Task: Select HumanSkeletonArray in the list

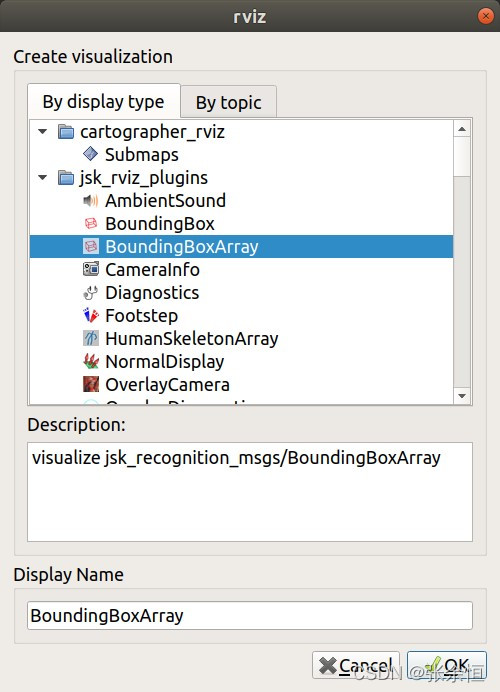Action: click(192, 339)
